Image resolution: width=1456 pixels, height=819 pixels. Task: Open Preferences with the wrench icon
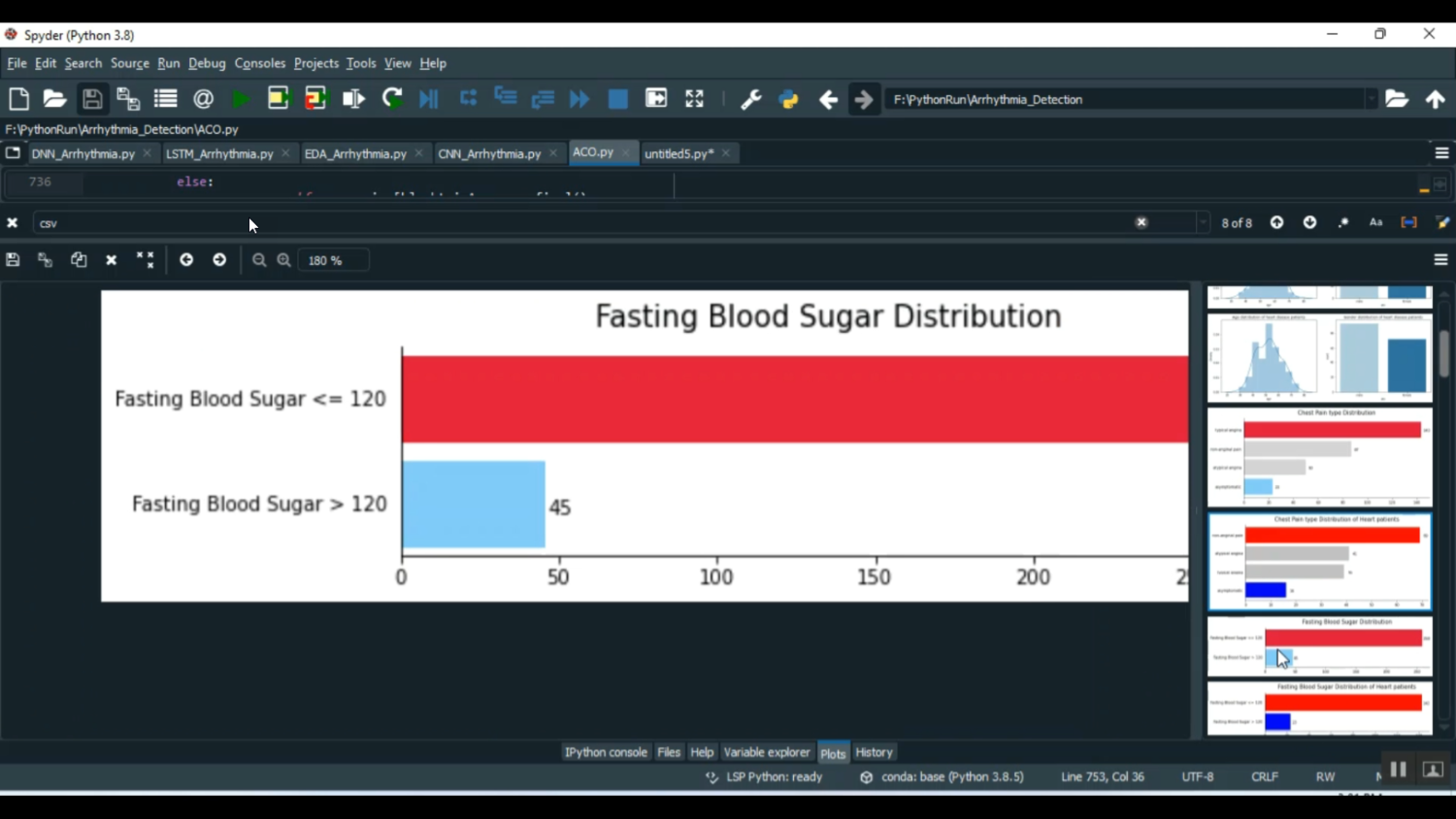pos(750,99)
